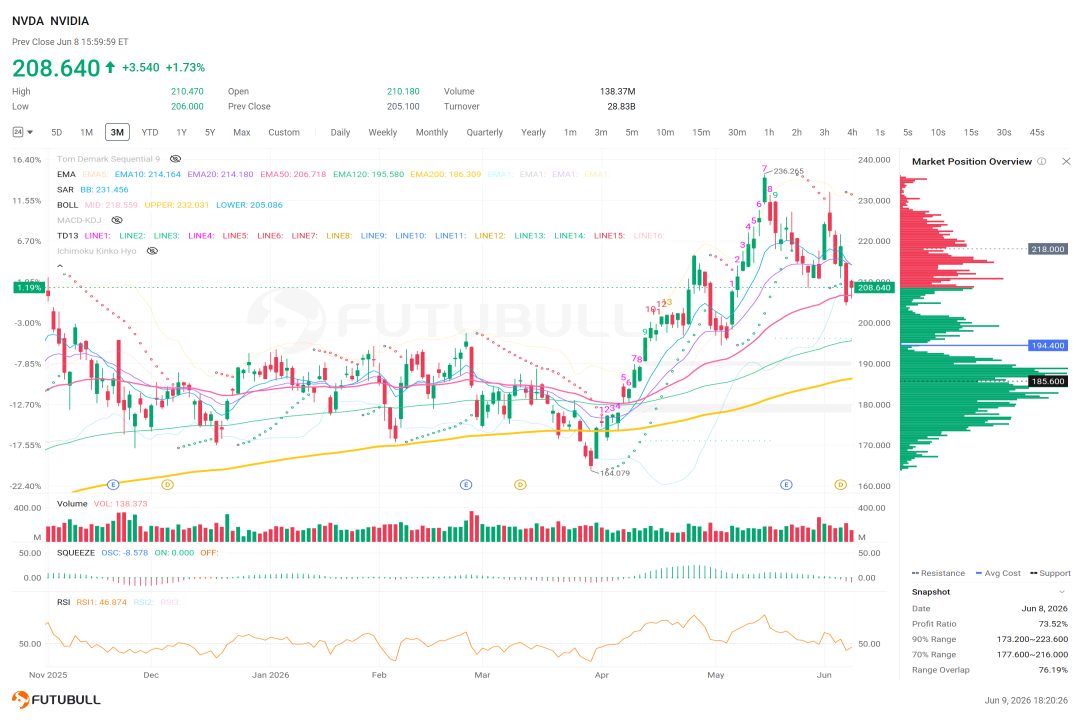The height and width of the screenshot is (720, 1080).
Task: Toggle visibility of Ichimoku Kinko Hyo
Action: 152,251
